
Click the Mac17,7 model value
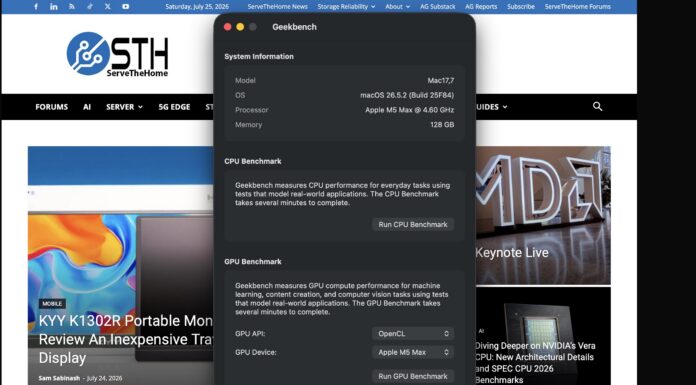click(441, 80)
